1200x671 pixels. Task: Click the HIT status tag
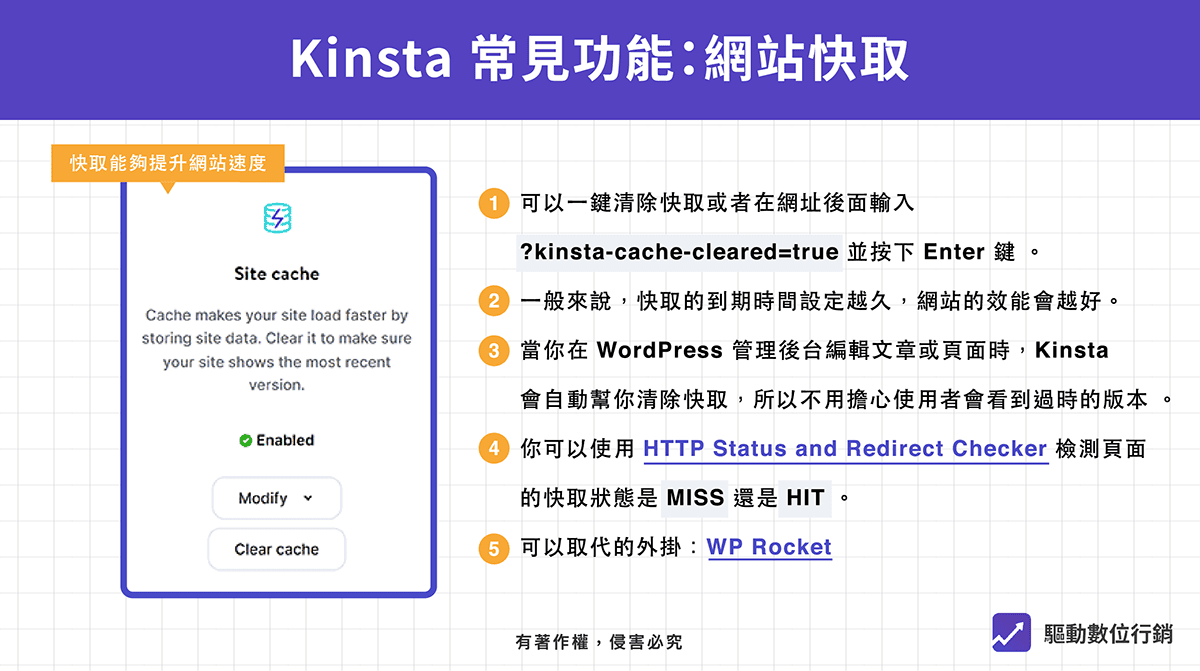click(807, 498)
